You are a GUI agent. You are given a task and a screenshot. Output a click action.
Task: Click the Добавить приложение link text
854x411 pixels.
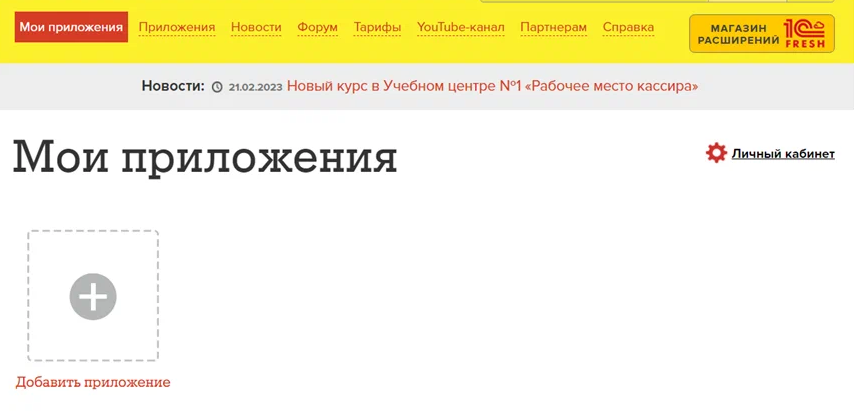pyautogui.click(x=93, y=382)
